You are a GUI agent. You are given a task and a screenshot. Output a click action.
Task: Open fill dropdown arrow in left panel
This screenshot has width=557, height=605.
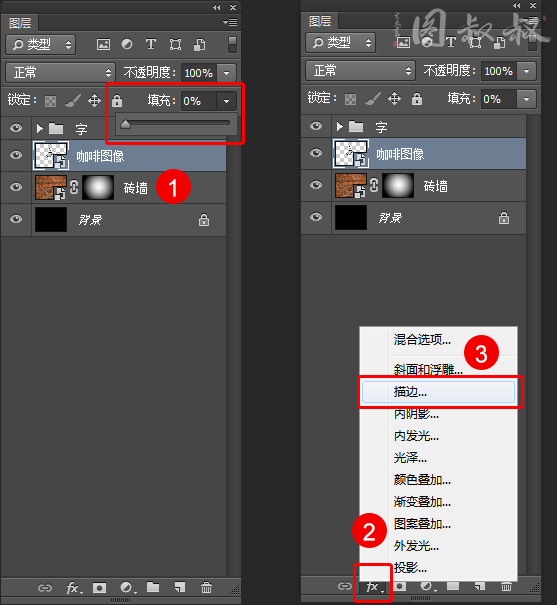[226, 101]
